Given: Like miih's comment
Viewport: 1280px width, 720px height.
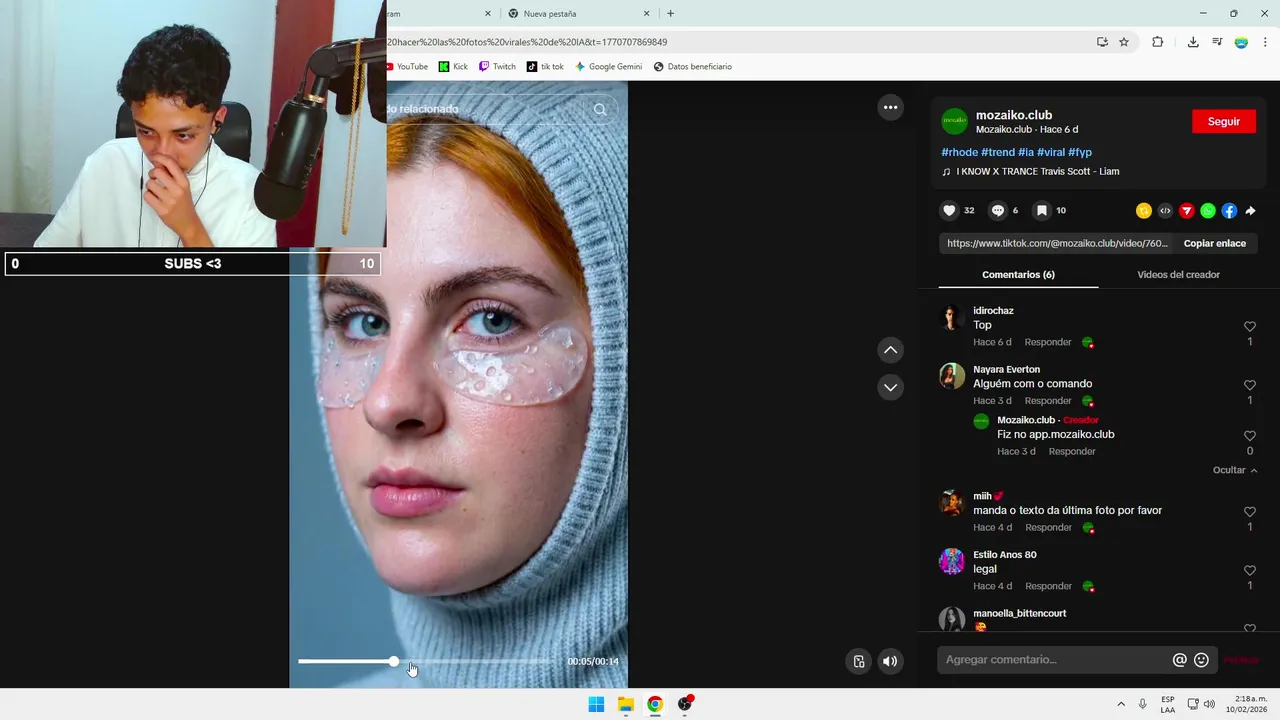Looking at the screenshot, I should click(x=1250, y=512).
